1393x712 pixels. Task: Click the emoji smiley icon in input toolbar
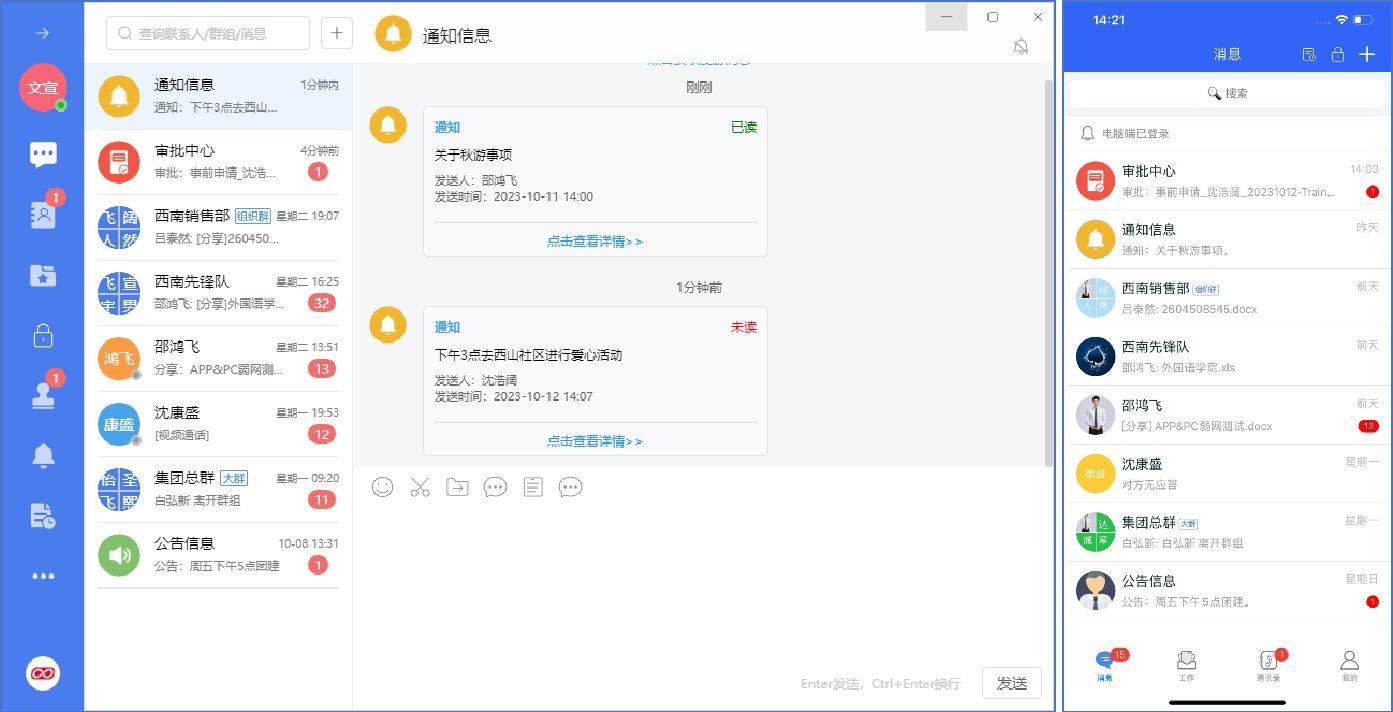(x=382, y=487)
